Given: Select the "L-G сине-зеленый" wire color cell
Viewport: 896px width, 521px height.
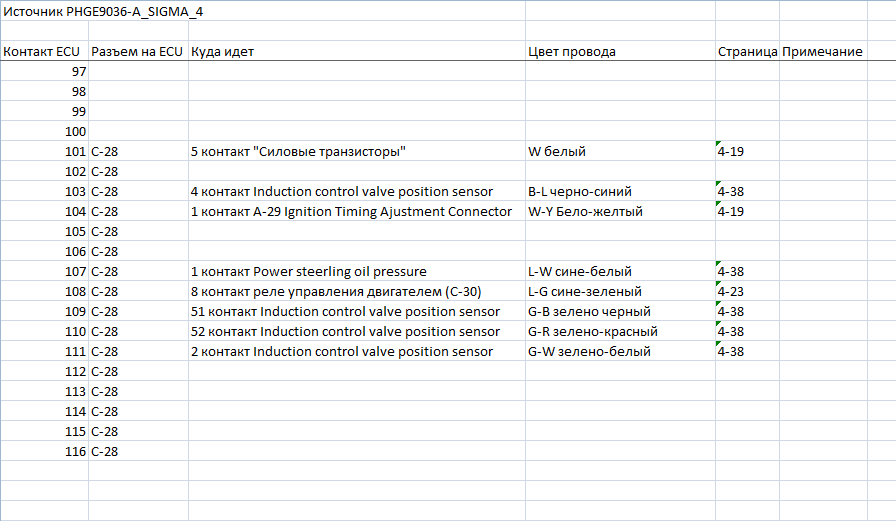Looking at the screenshot, I should tap(585, 292).
